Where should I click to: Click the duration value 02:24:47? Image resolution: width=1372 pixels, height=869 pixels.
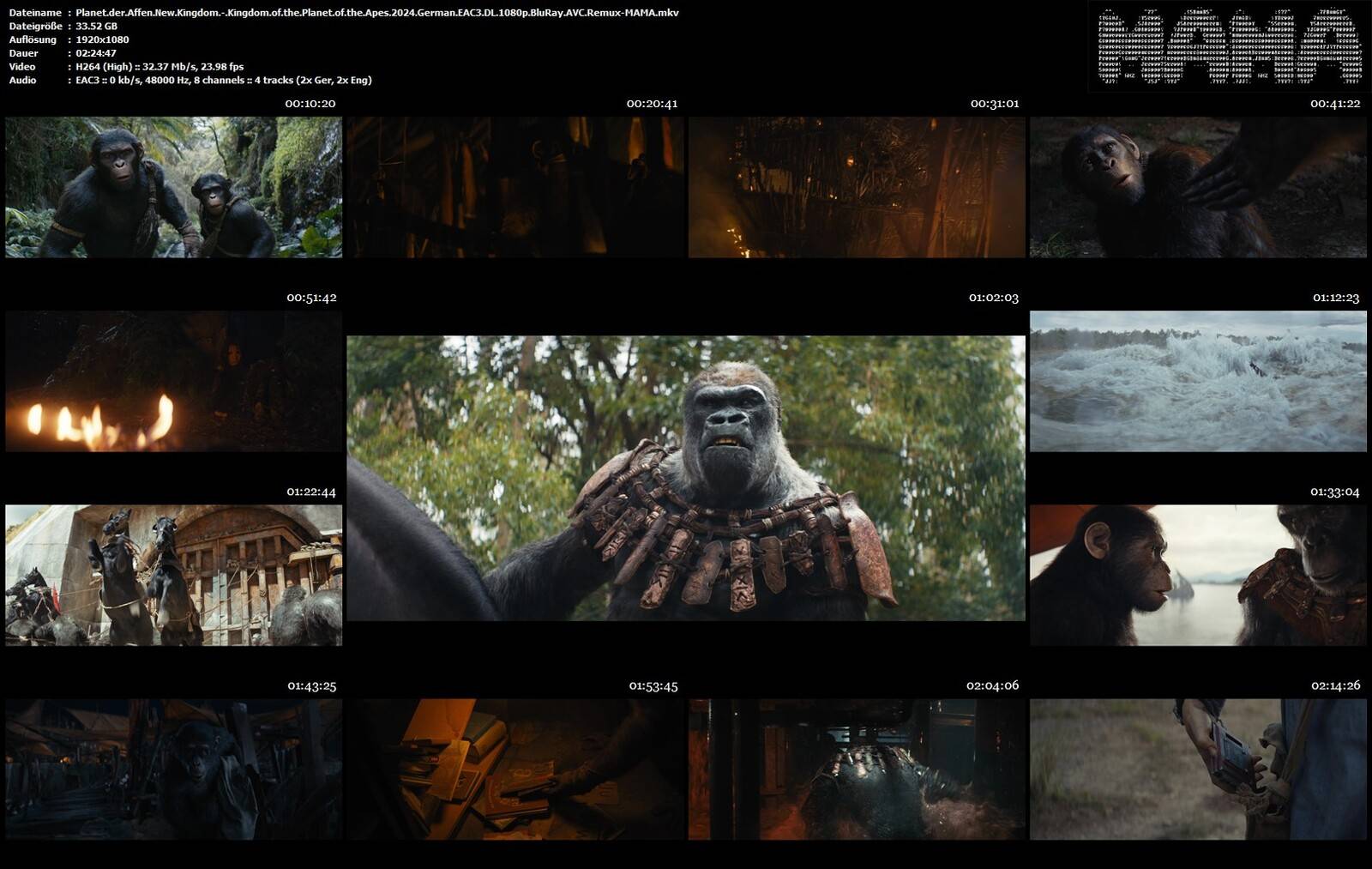pos(96,53)
